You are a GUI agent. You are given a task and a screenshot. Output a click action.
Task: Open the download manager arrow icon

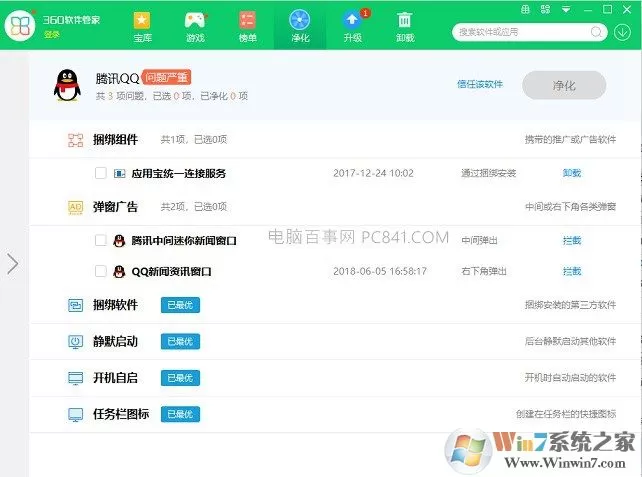pos(622,32)
